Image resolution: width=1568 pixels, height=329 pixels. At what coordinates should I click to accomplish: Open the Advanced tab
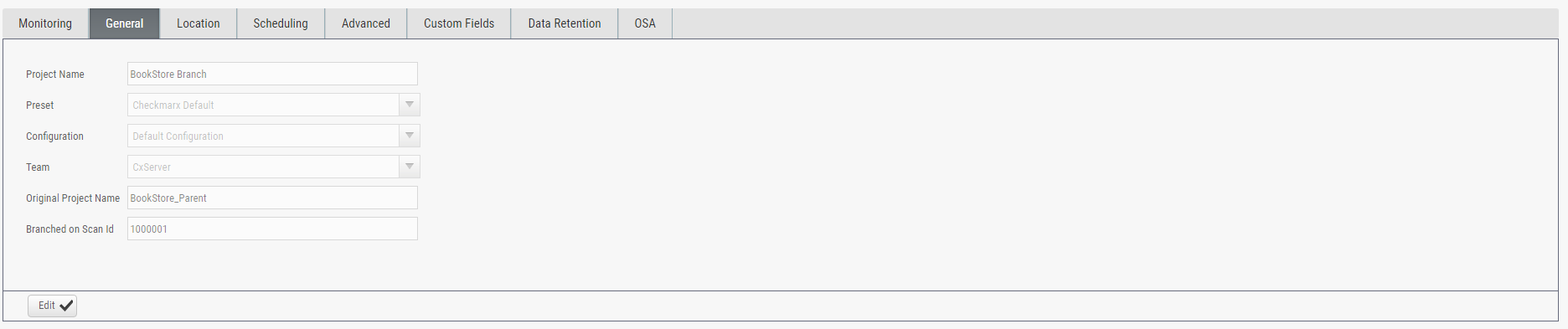click(x=366, y=23)
